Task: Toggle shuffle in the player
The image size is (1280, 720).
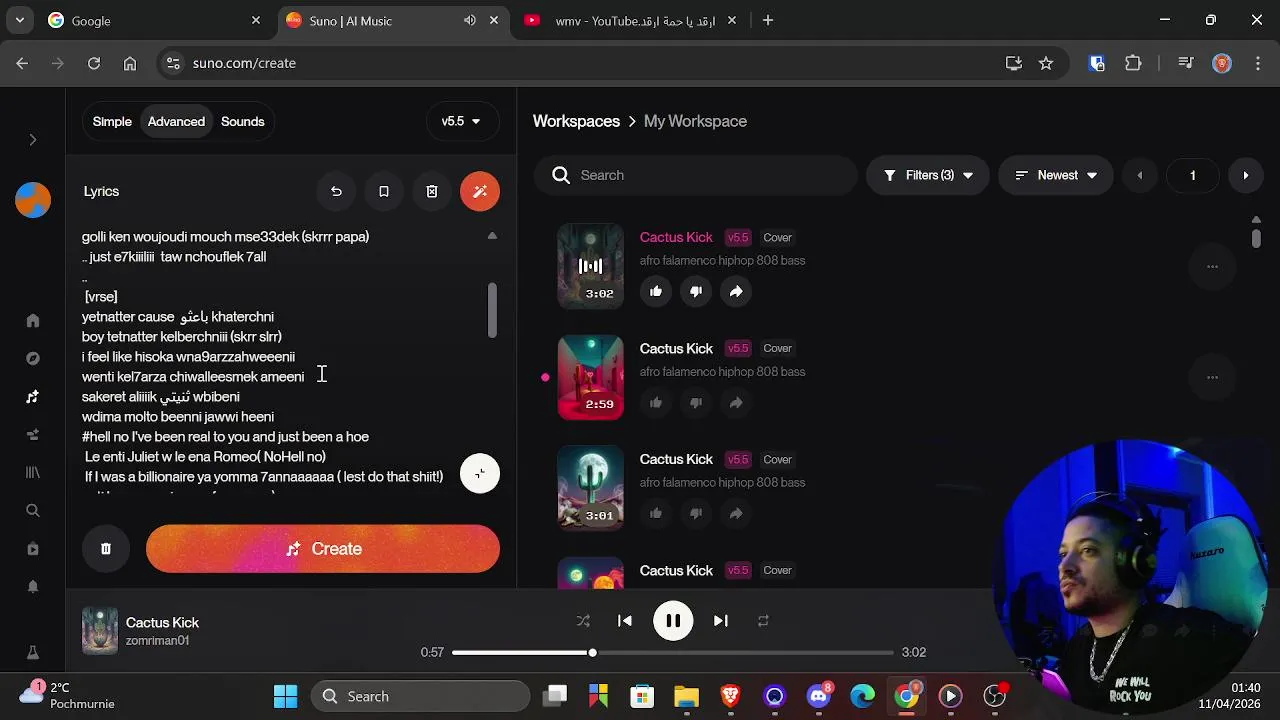Action: 583,621
